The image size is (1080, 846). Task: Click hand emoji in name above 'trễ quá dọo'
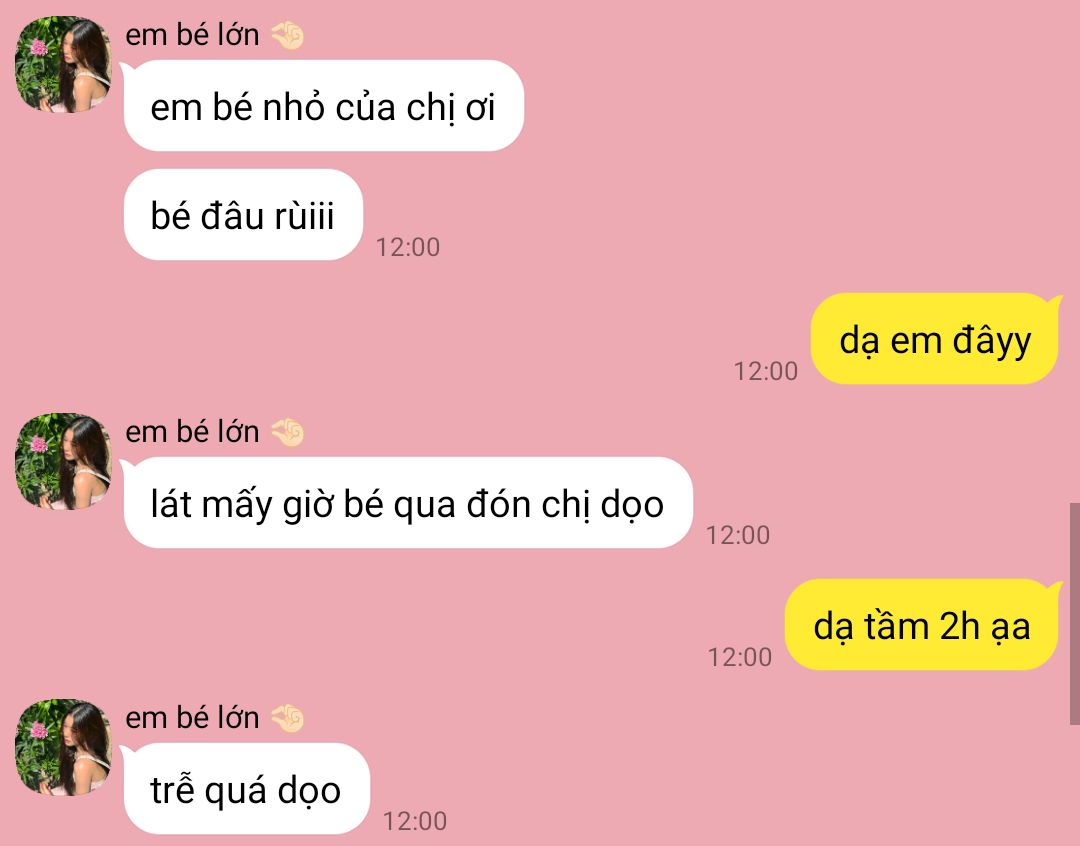click(x=287, y=719)
